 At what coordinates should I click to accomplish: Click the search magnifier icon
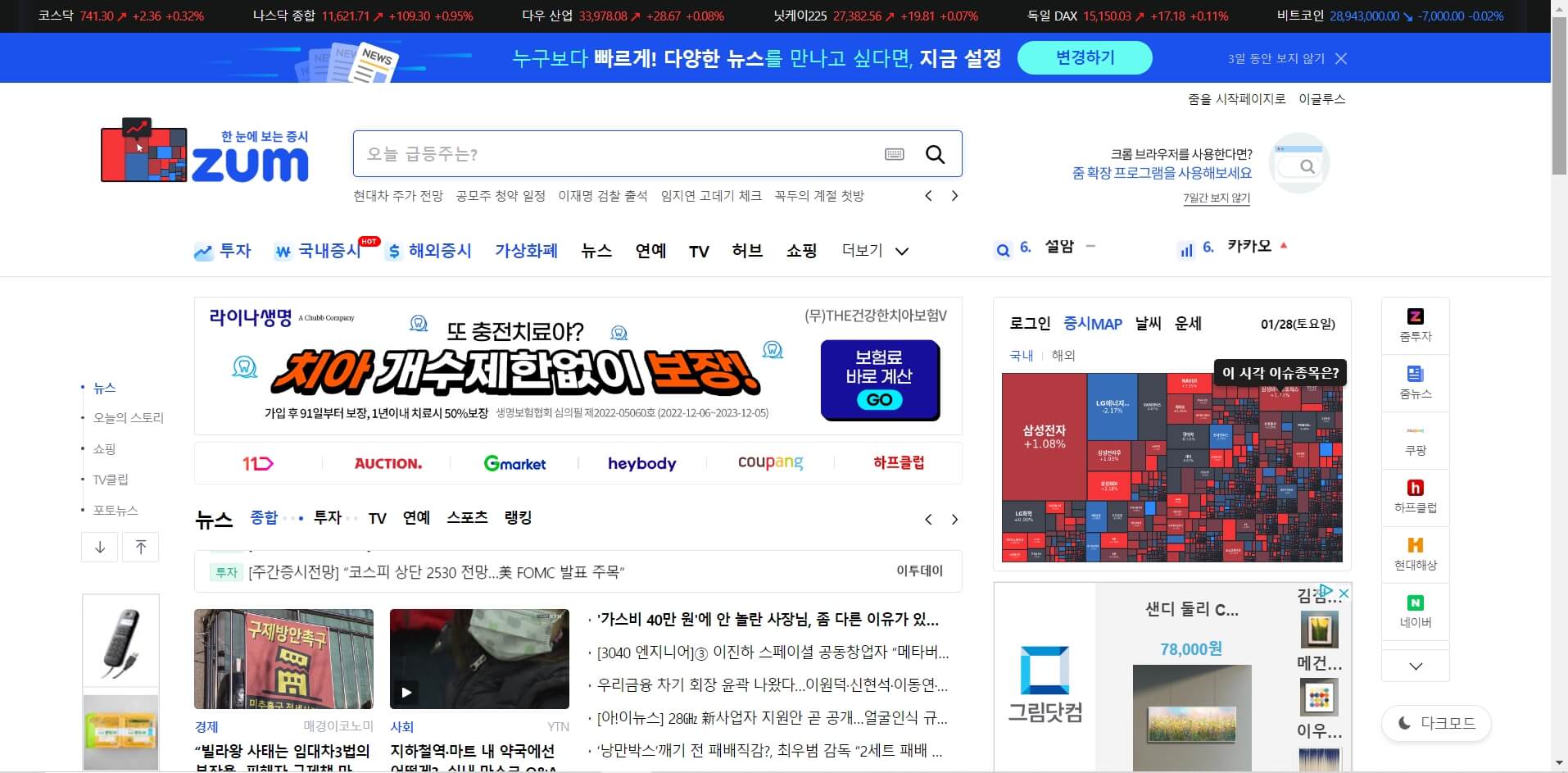click(x=935, y=154)
